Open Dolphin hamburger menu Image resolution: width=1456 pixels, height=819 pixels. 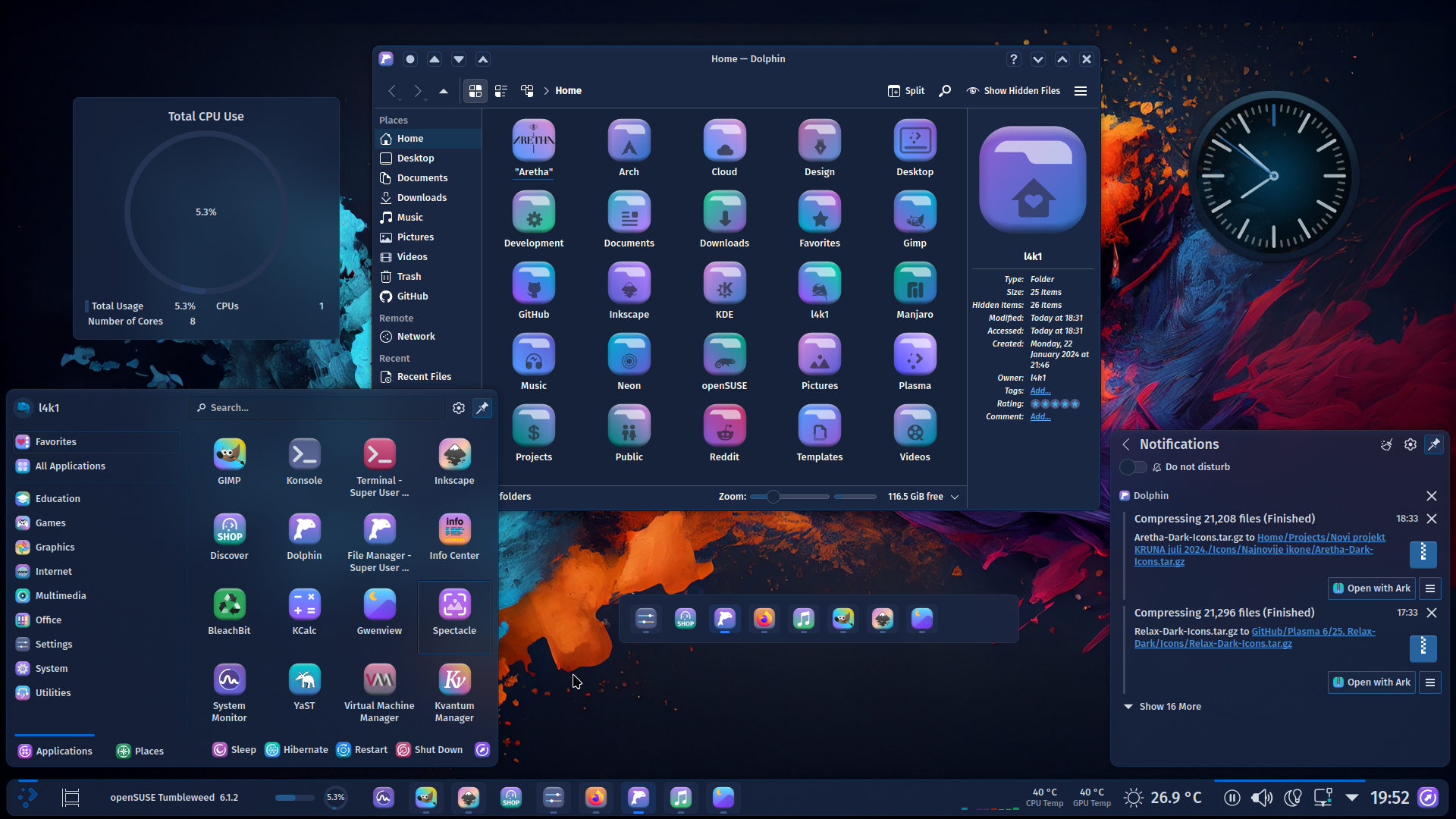pyautogui.click(x=1081, y=91)
